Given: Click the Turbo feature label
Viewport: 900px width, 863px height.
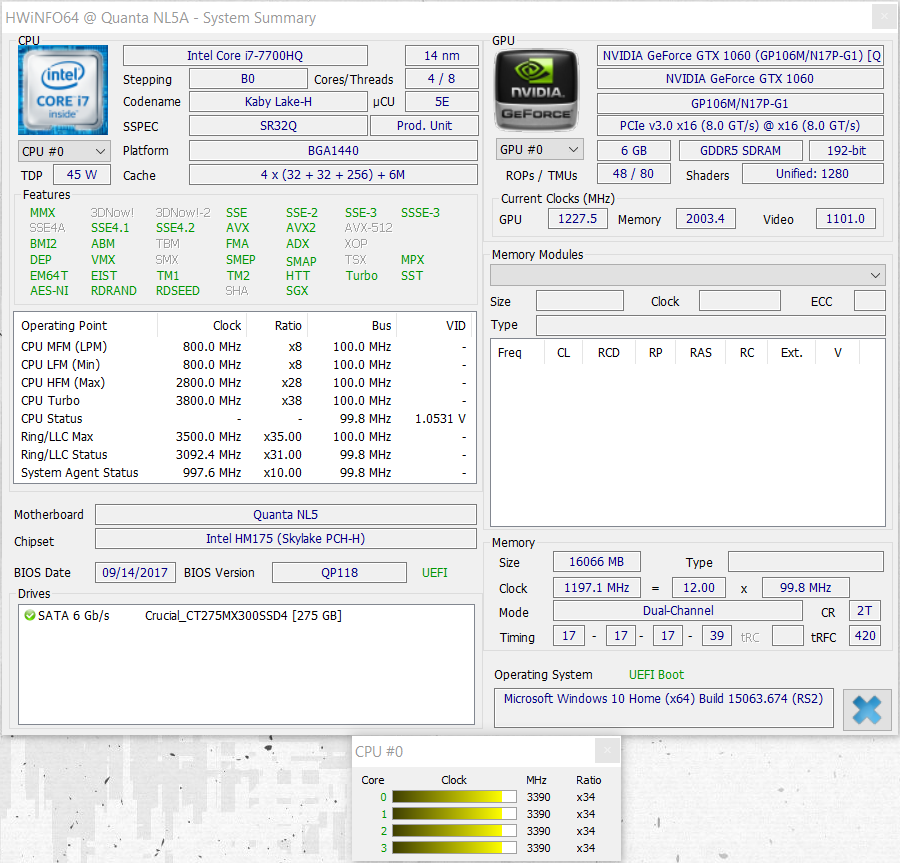Looking at the screenshot, I should (x=362, y=275).
